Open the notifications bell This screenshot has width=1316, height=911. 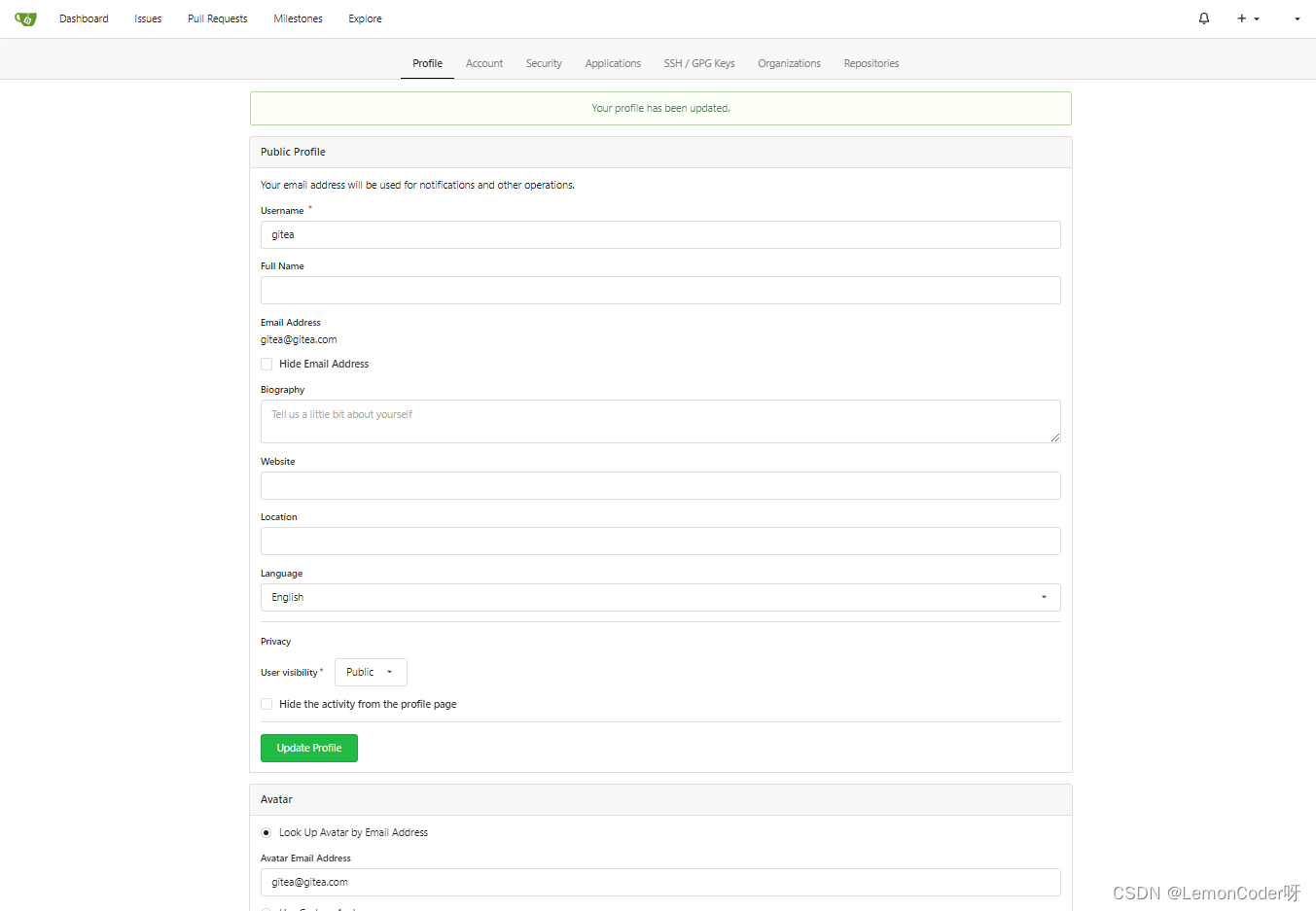tap(1203, 18)
